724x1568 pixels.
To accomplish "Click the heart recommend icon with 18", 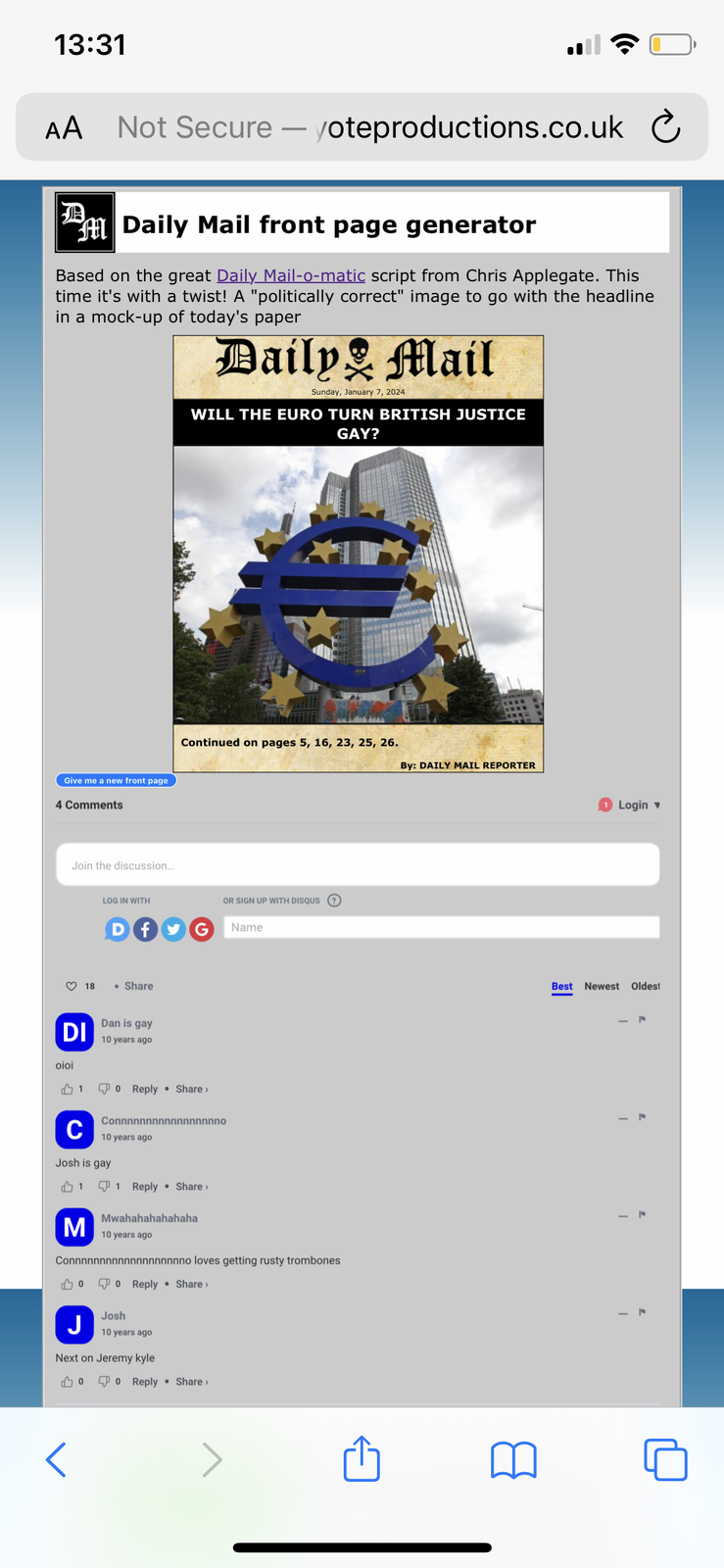I will [x=71, y=986].
